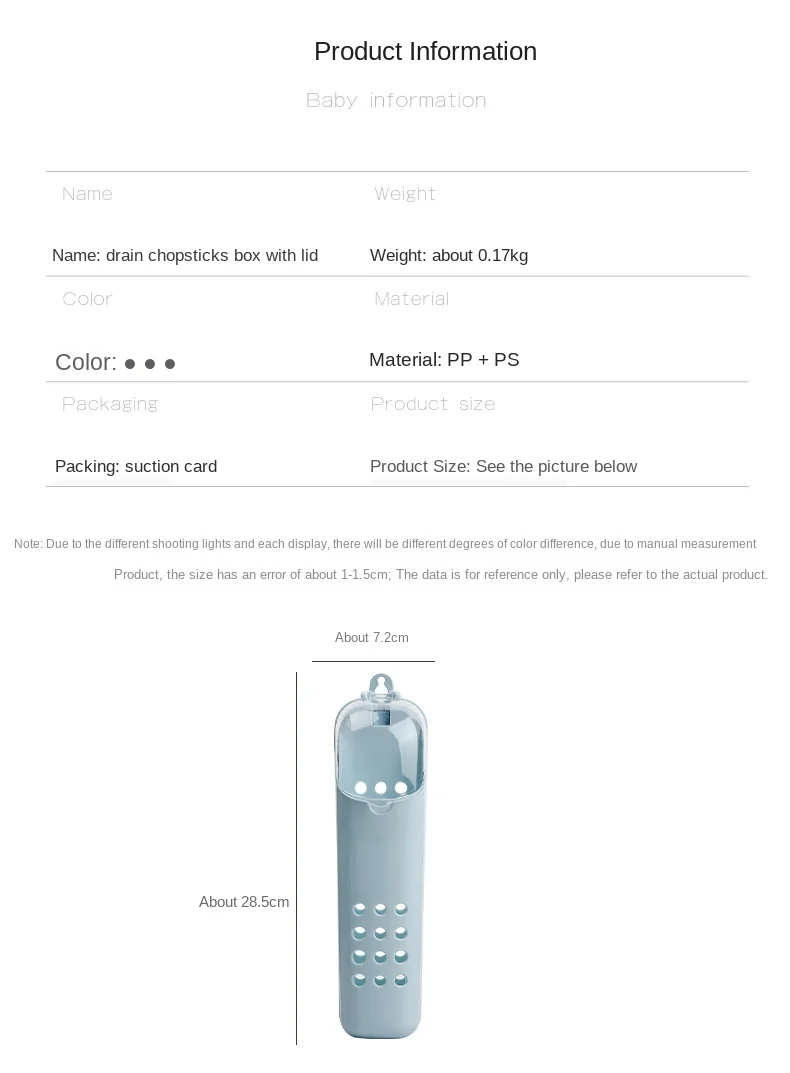Click the hanging hook on the box lid
Screen dimensions: 790x1073
tap(381, 686)
